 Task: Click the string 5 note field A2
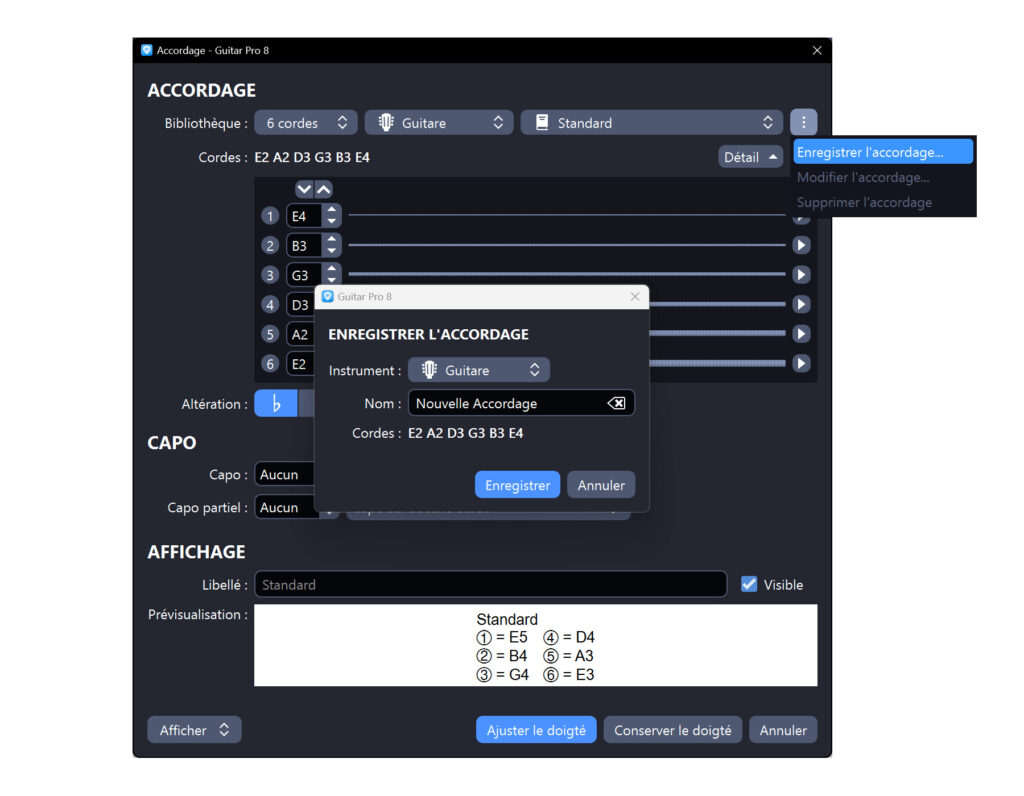[300, 334]
